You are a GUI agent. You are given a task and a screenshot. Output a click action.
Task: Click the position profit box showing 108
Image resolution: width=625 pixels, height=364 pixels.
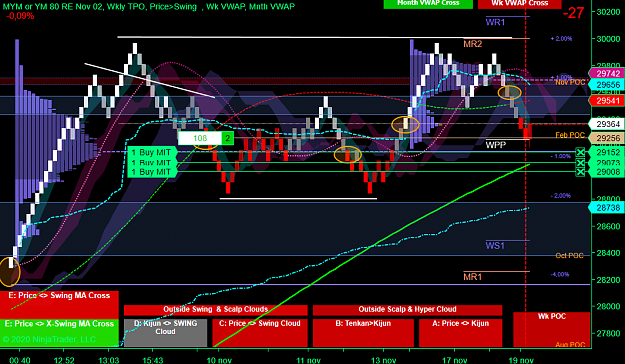(x=200, y=138)
